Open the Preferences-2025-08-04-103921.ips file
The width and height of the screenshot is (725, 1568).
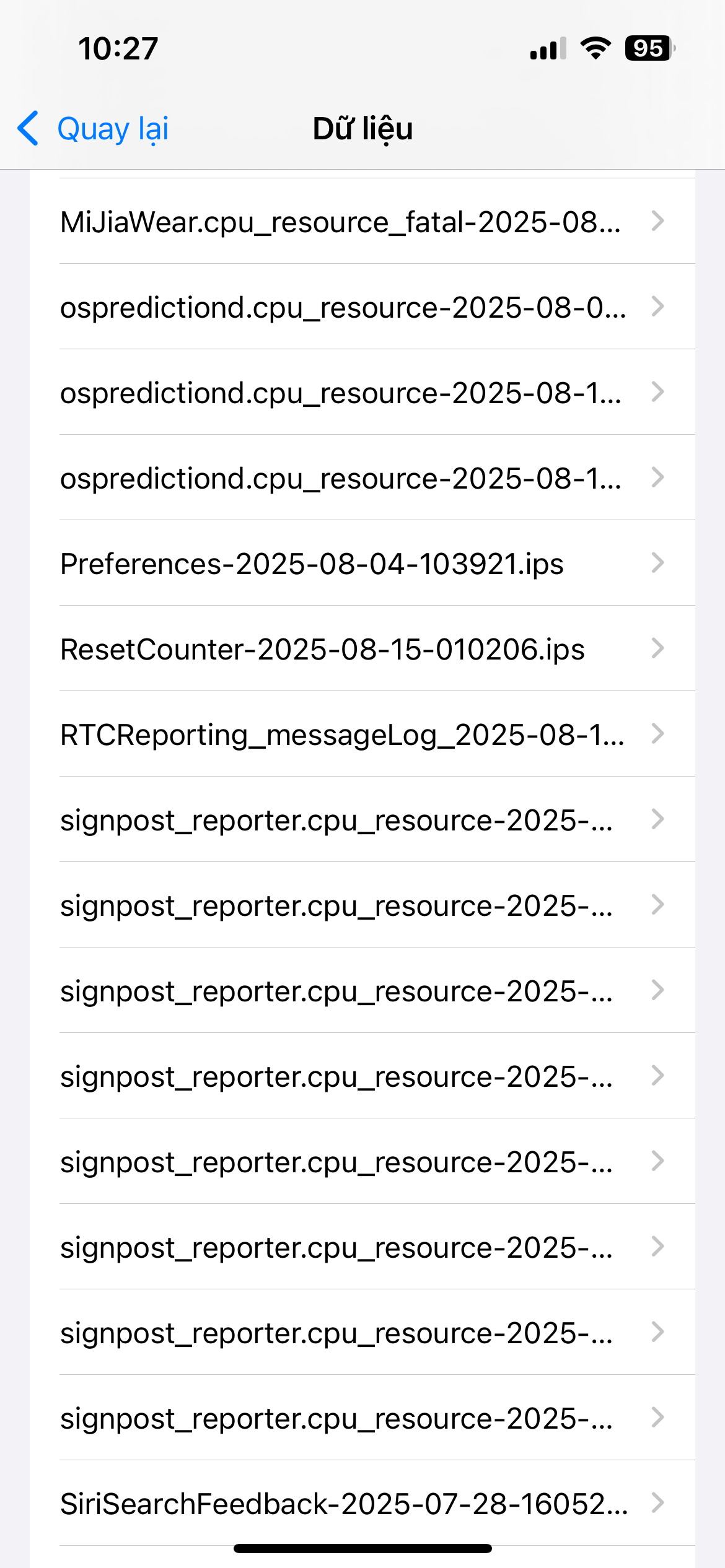[312, 564]
